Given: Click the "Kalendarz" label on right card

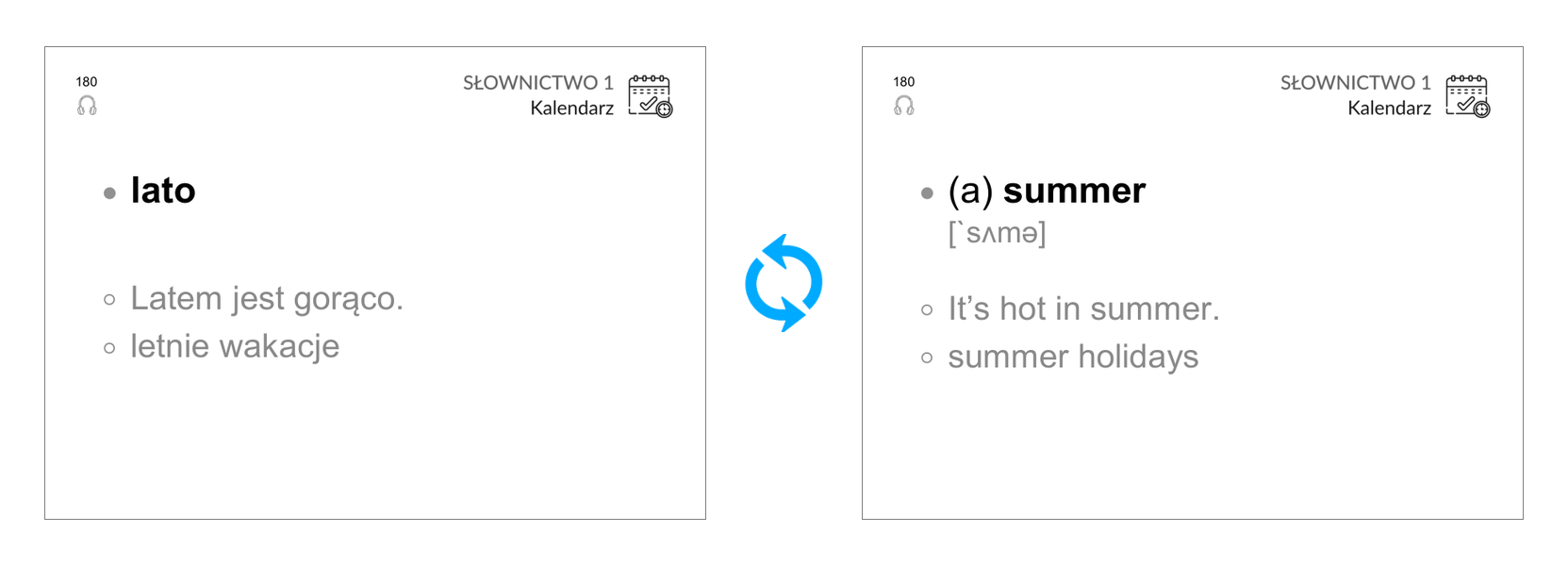Looking at the screenshot, I should 1390,108.
